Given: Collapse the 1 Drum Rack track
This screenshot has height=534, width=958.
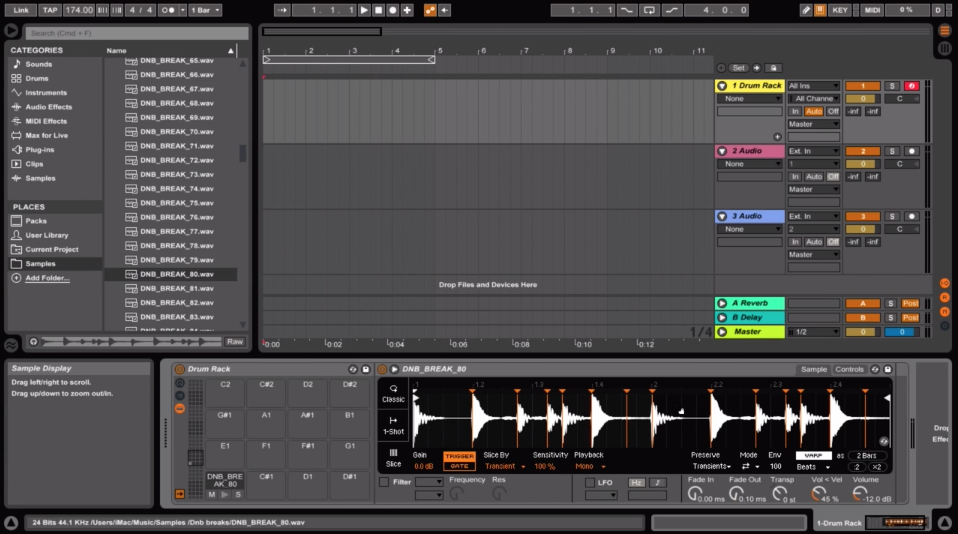Looking at the screenshot, I should coord(722,86).
